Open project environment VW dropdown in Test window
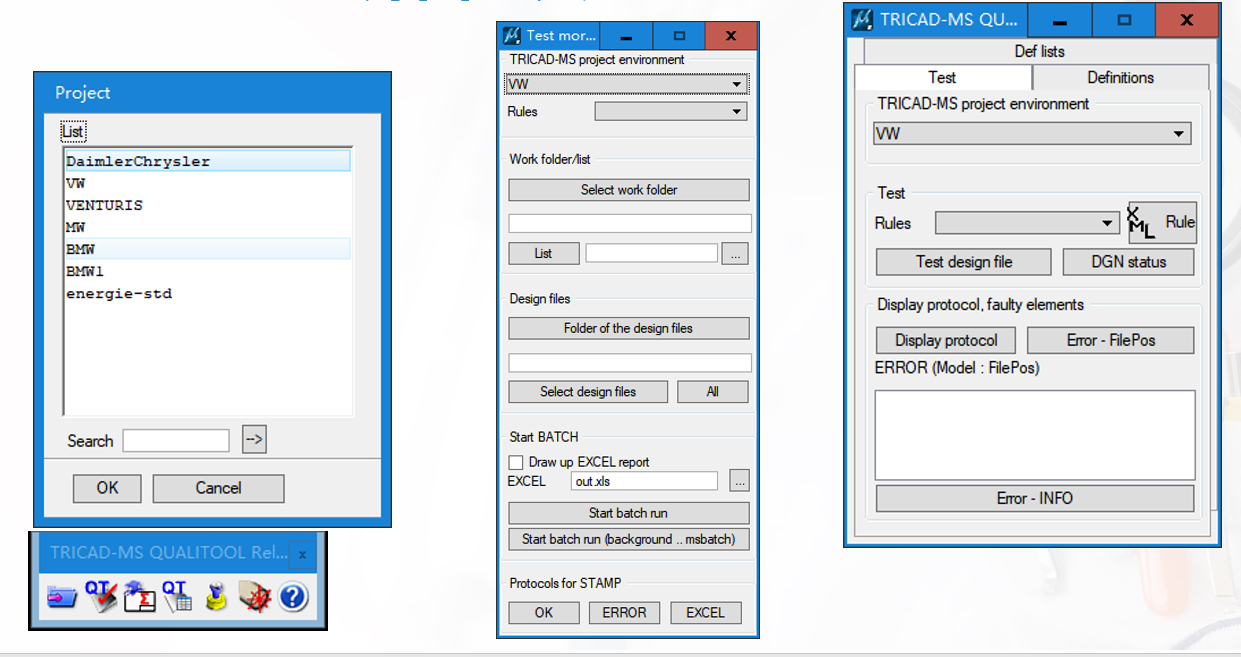This screenshot has height=657, width=1241. pos(627,85)
